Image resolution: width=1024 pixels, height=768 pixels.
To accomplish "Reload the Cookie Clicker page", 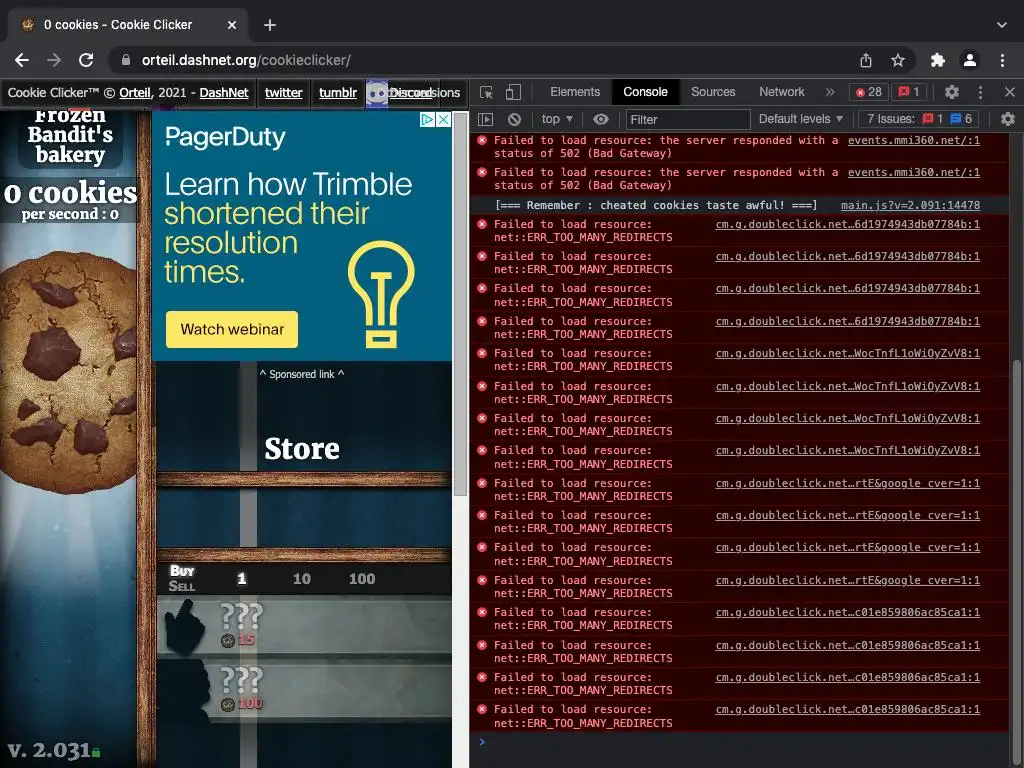I will pyautogui.click(x=86, y=60).
